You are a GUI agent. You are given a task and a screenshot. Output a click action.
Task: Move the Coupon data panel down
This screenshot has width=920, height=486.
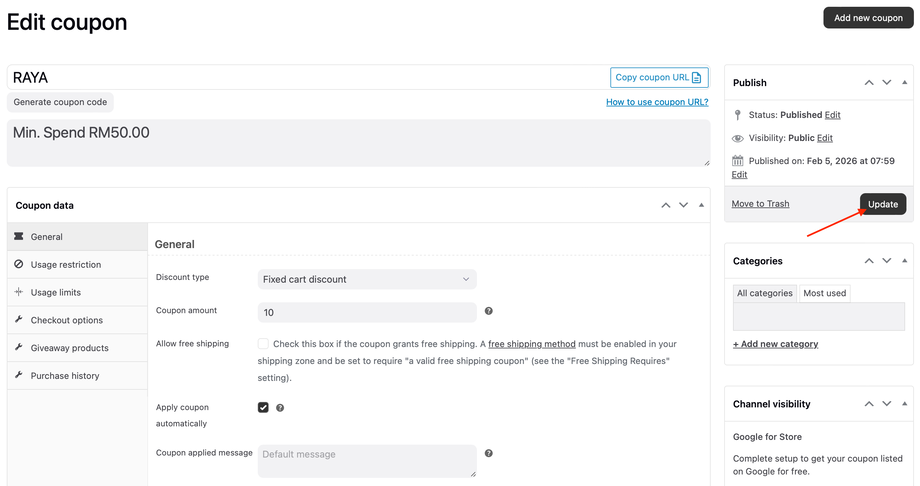(684, 205)
